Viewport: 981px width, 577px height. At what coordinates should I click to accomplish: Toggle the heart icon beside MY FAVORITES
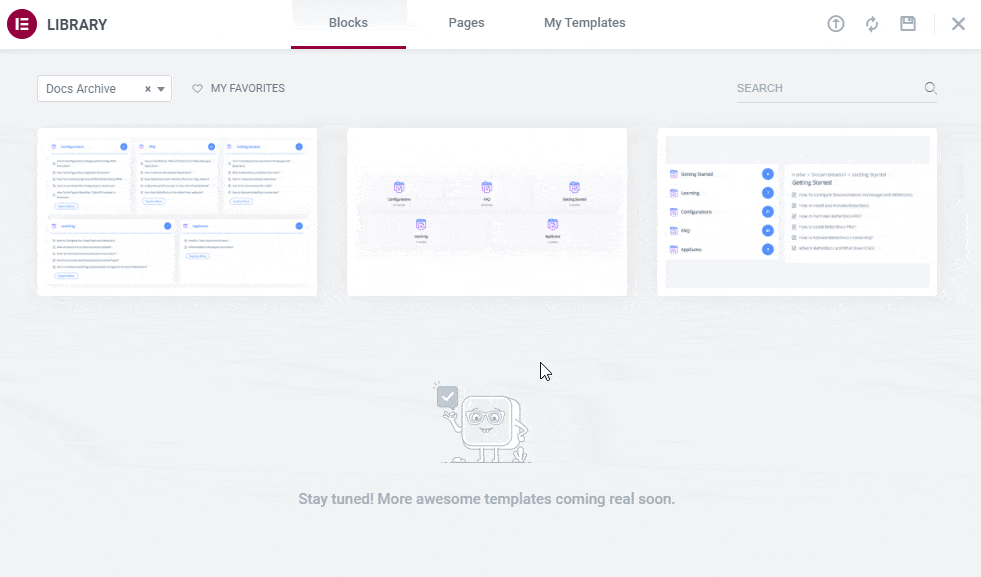pyautogui.click(x=197, y=88)
